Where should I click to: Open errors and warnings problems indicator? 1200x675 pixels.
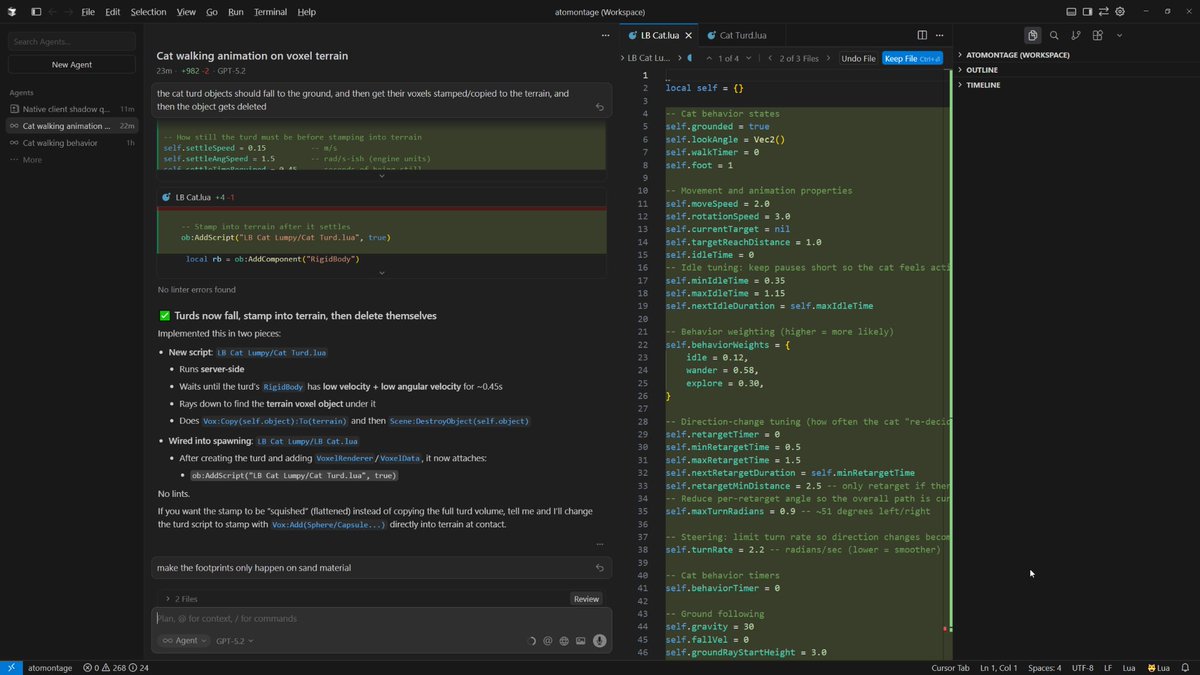tap(116, 667)
